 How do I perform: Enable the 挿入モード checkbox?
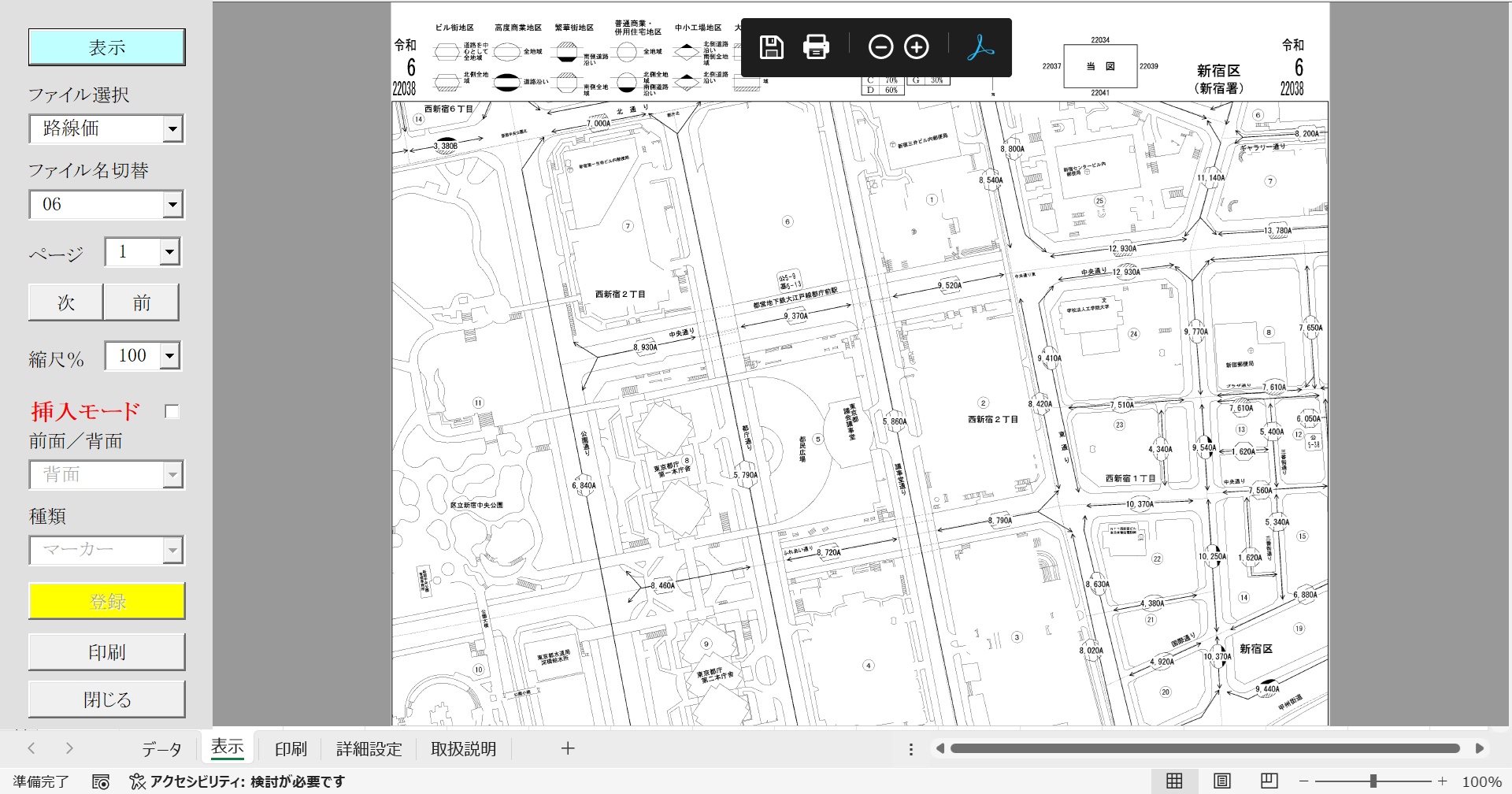pyautogui.click(x=172, y=411)
